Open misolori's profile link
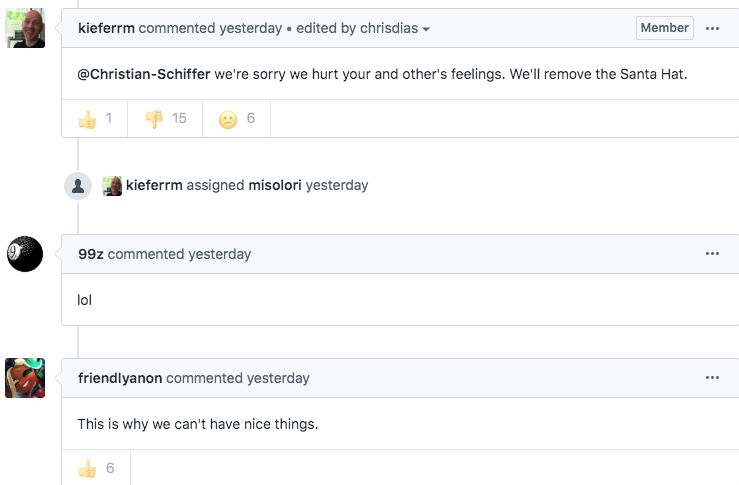The width and height of the screenshot is (739, 485). pos(274,185)
